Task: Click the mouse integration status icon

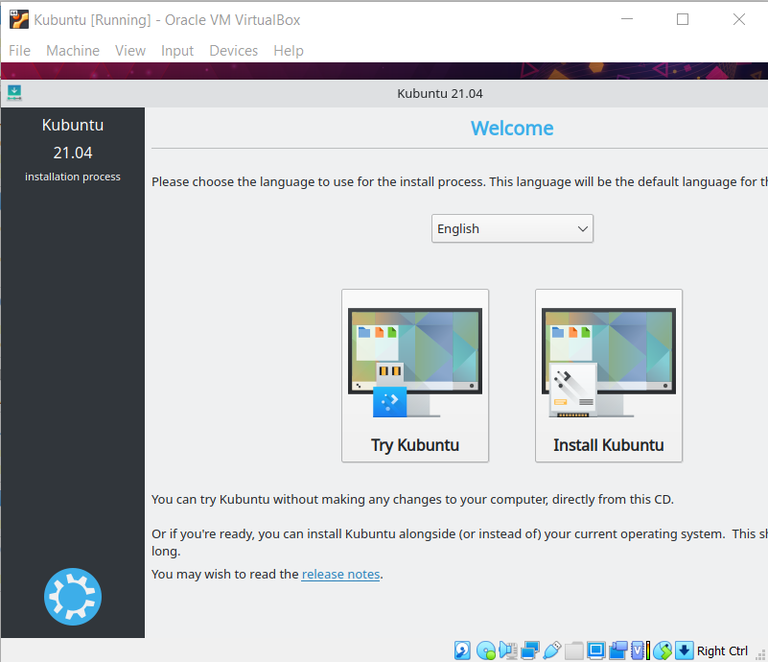Action: [663, 650]
